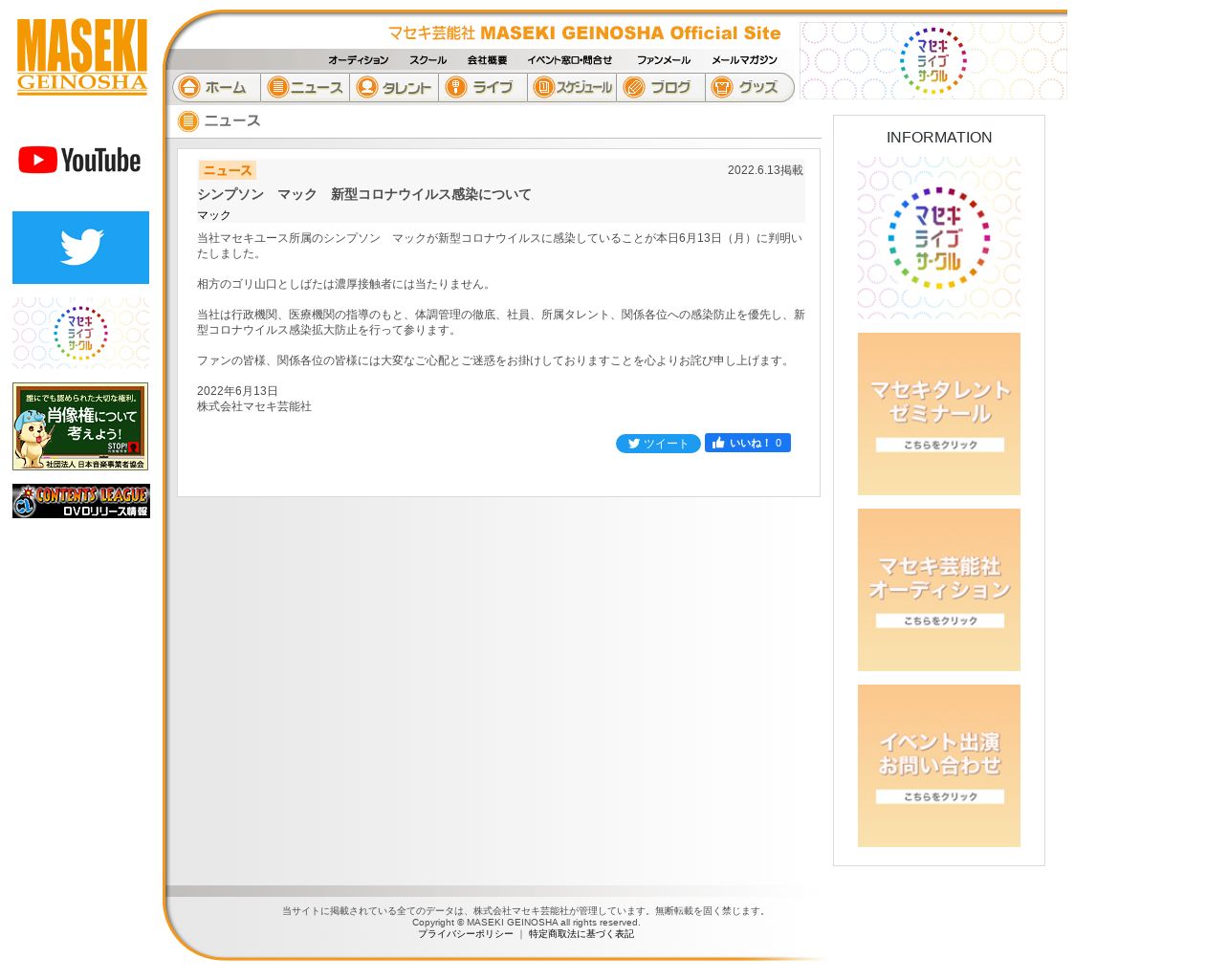Click the ファンメール top link
Viewport: 1228px width, 980px height.
pyautogui.click(x=664, y=60)
